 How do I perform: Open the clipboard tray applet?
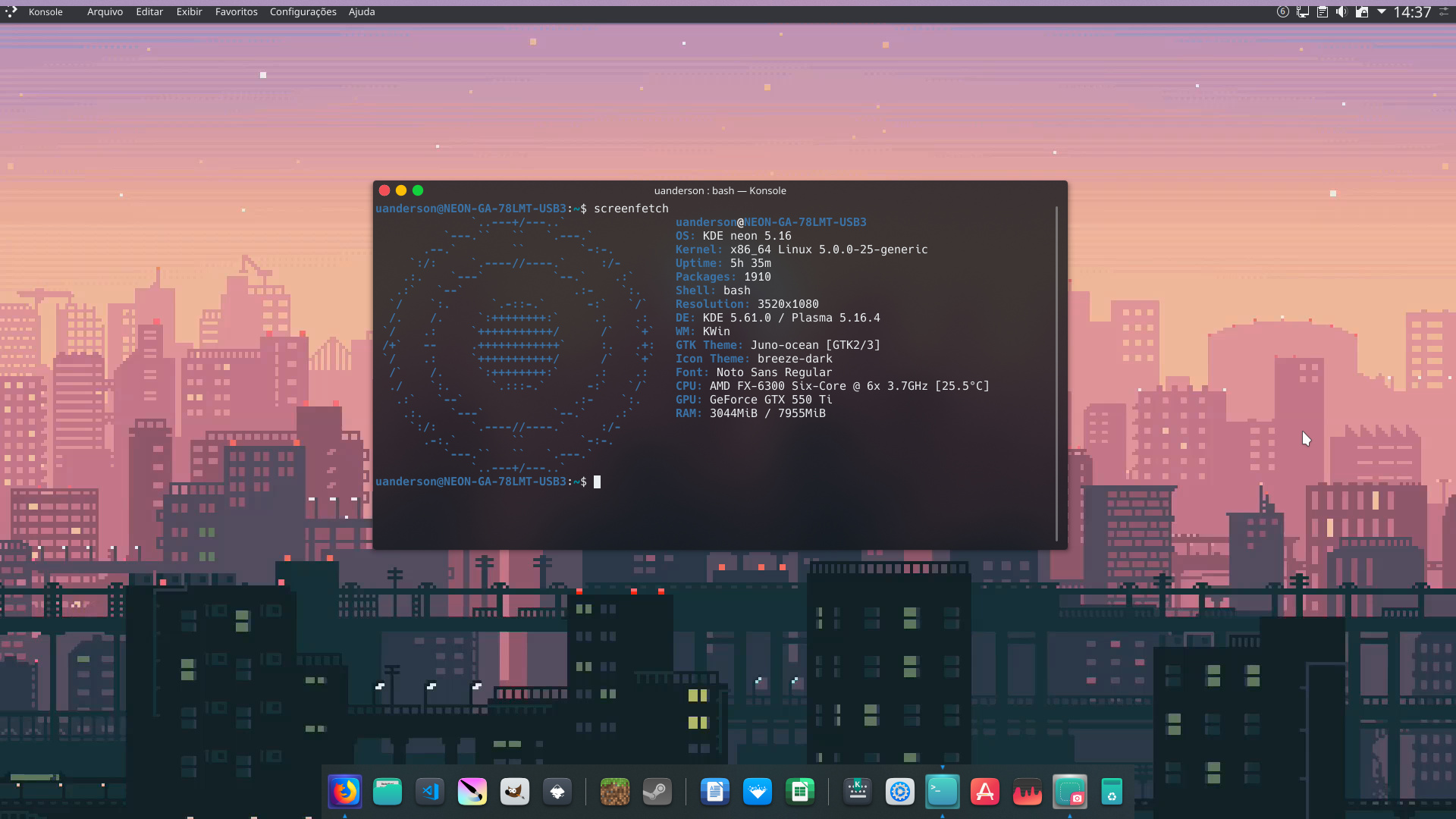pyautogui.click(x=1322, y=11)
